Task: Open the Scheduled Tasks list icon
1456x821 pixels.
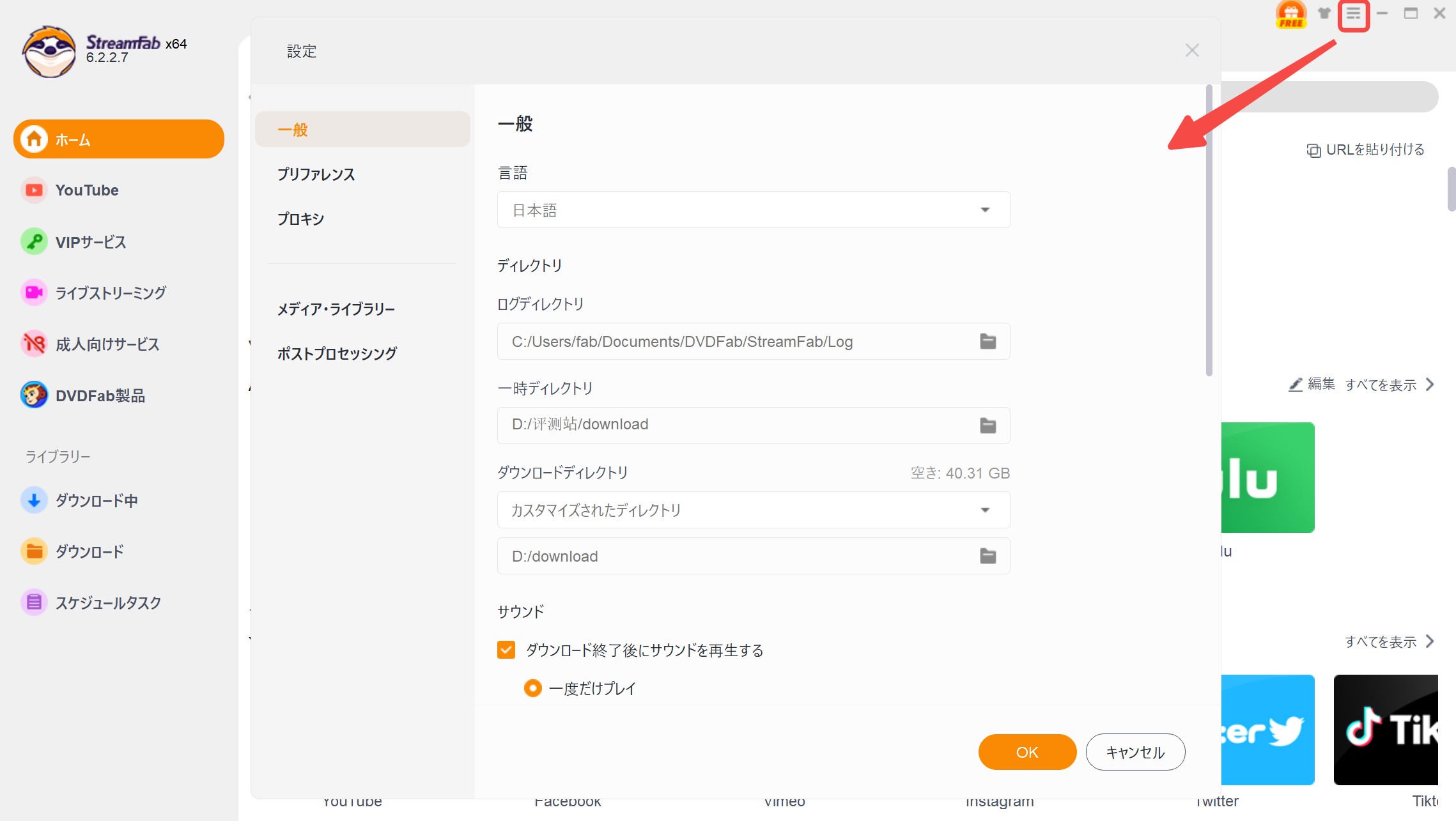Action: [x=35, y=602]
